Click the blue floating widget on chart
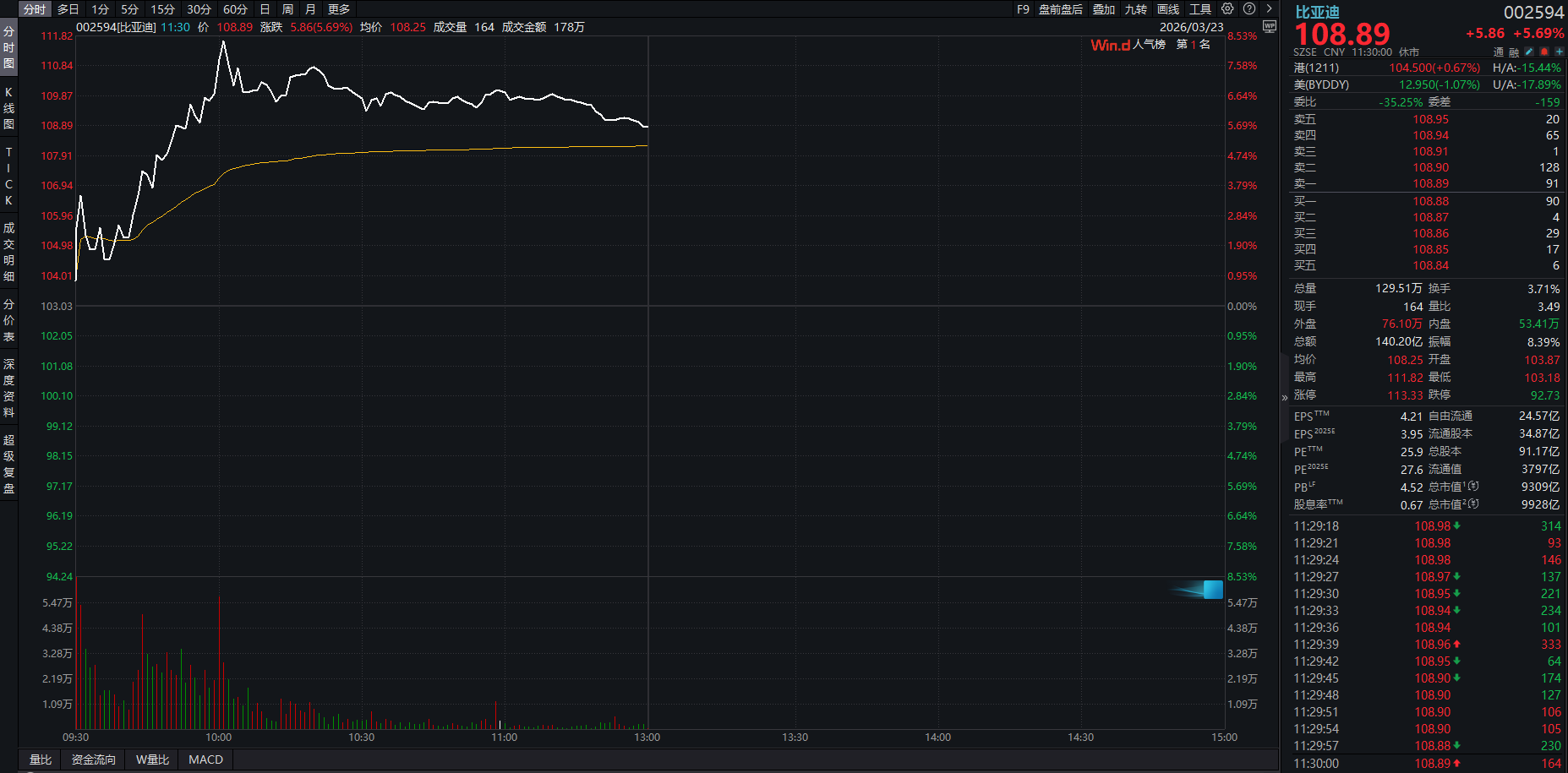1568x773 pixels. 1212,590
